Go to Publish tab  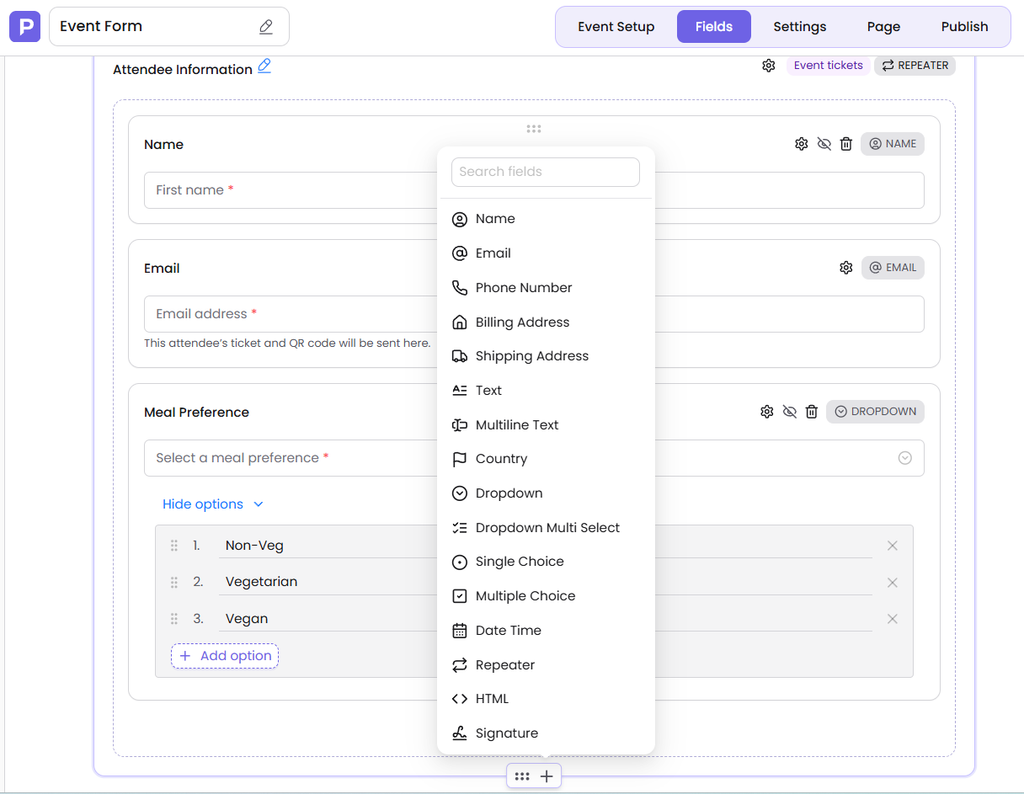(964, 27)
